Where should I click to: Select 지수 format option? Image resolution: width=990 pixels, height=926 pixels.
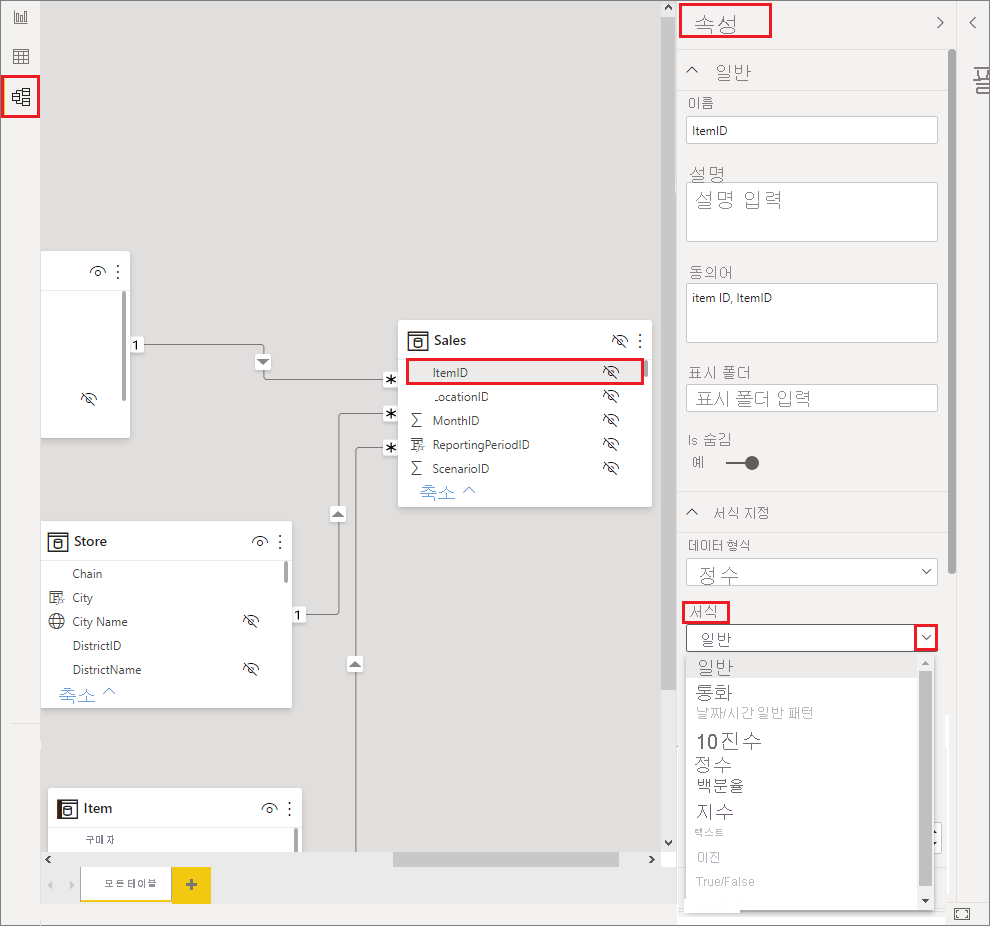coord(715,811)
